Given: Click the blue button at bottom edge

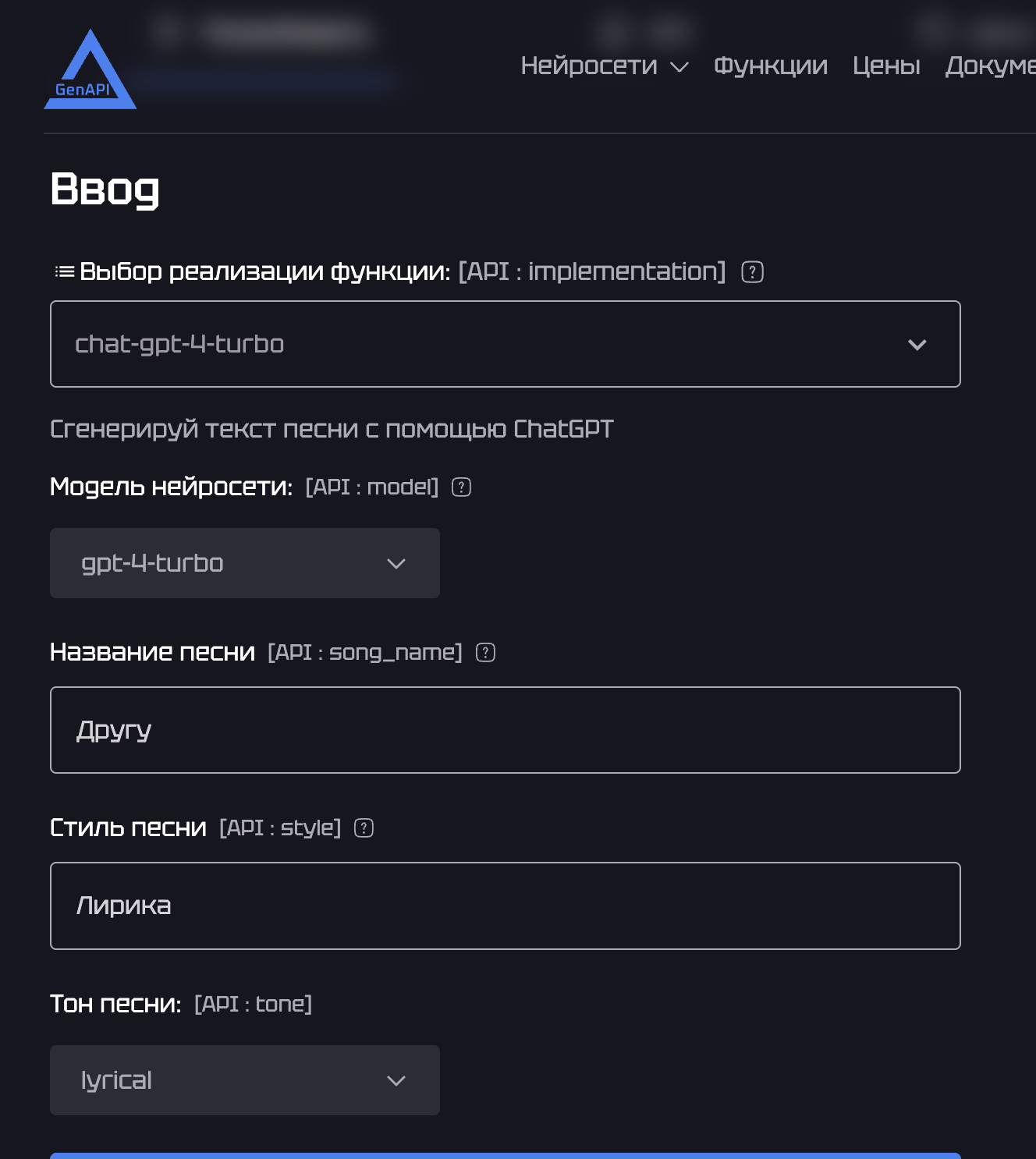Looking at the screenshot, I should click(x=506, y=1155).
